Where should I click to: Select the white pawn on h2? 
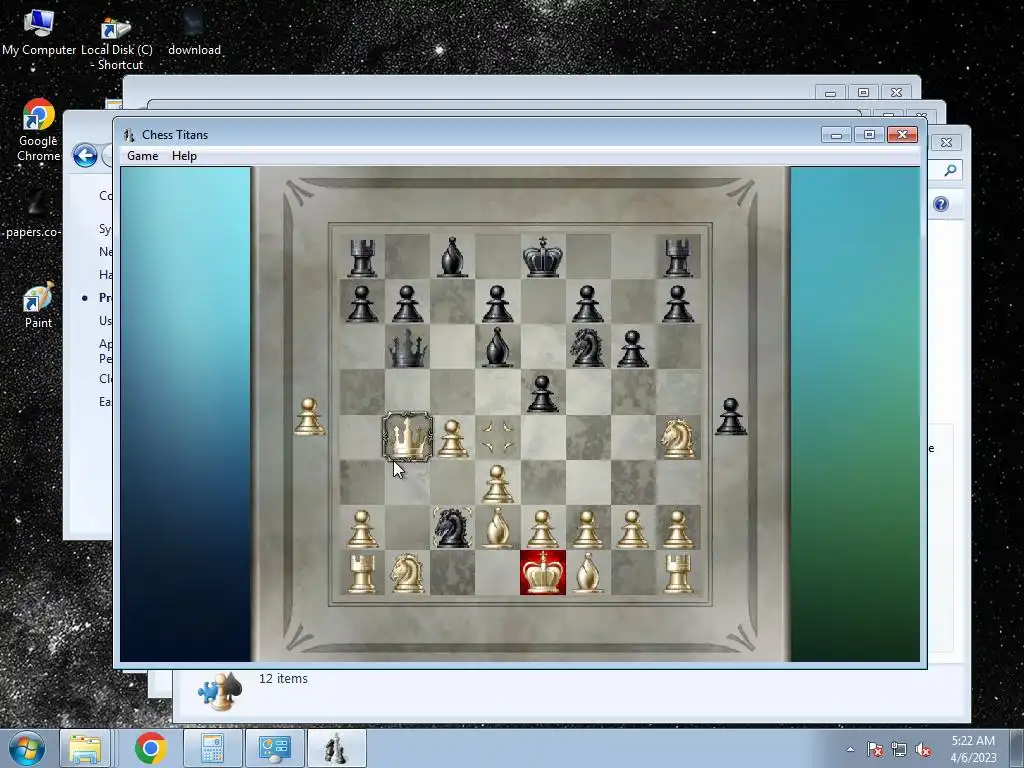pos(678,528)
